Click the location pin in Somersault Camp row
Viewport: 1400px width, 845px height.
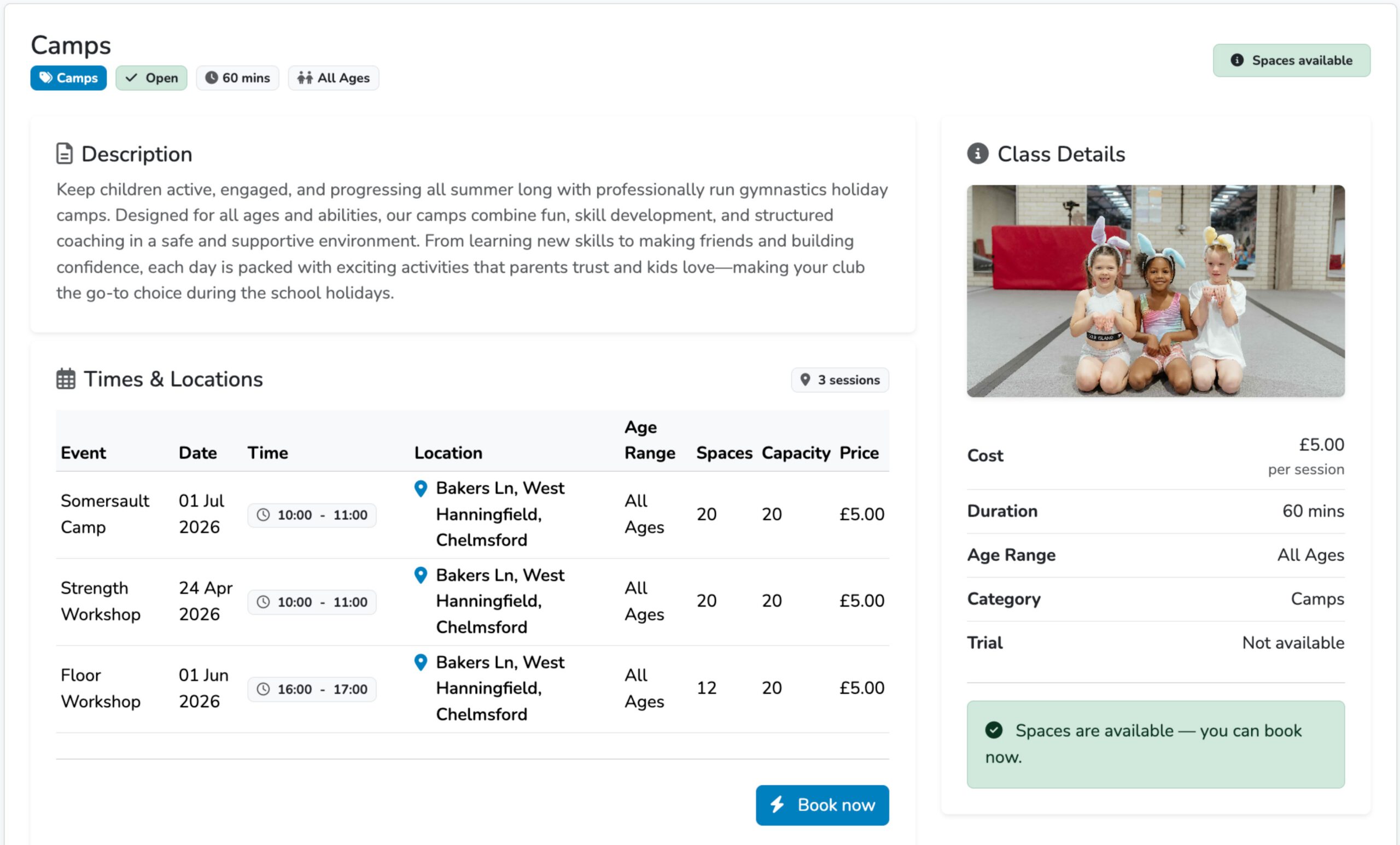coord(421,489)
